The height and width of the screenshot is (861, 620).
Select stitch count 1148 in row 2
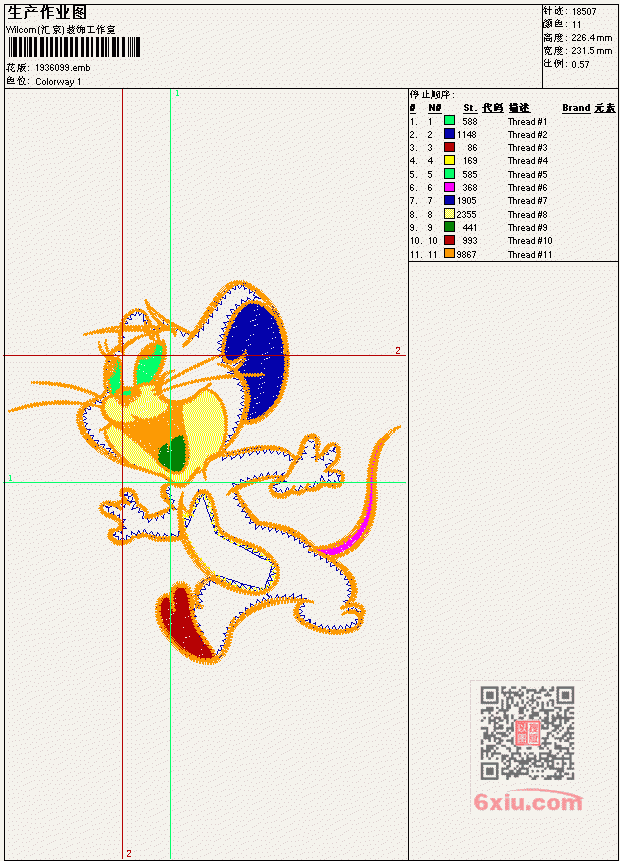467,135
